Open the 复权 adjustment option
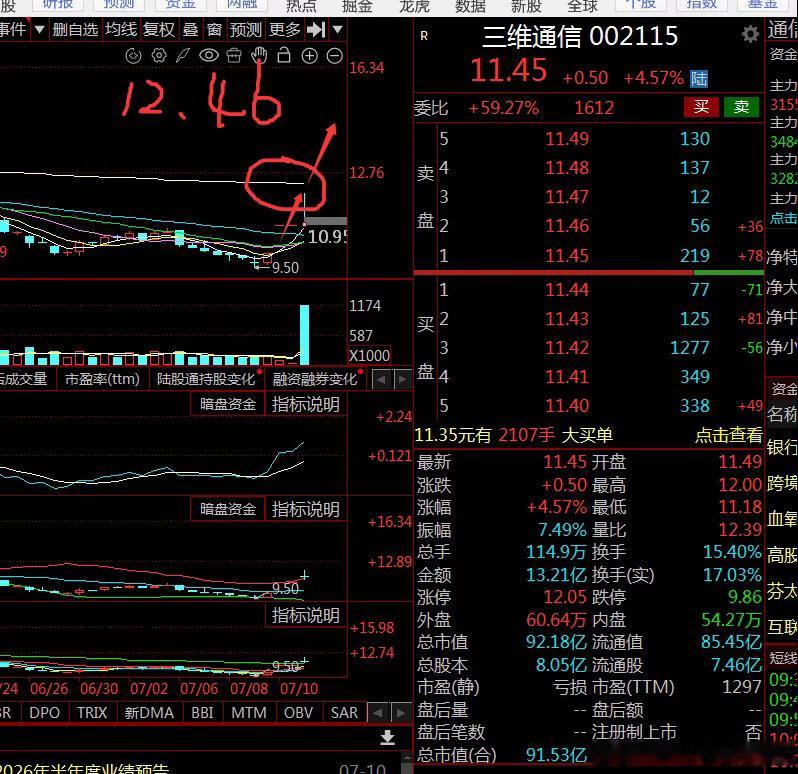The width and height of the screenshot is (798, 774). [159, 30]
